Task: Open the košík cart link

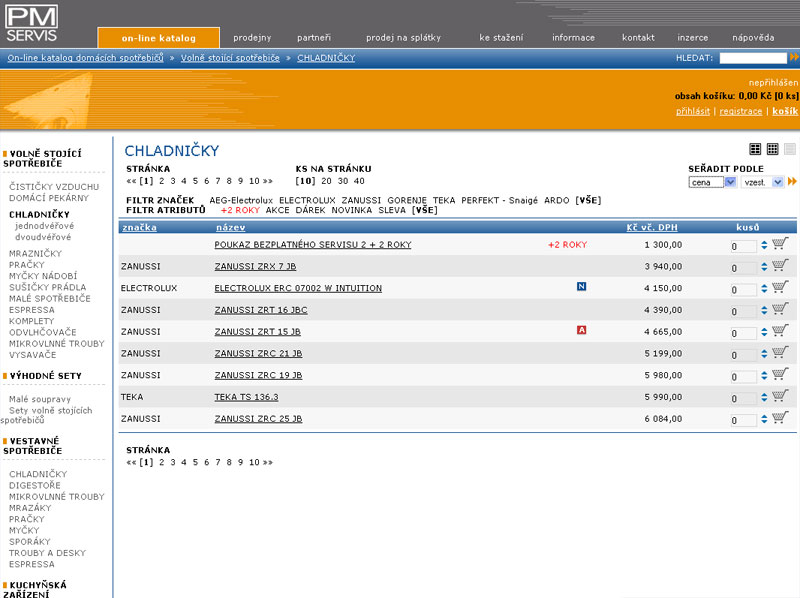Action: click(x=785, y=111)
